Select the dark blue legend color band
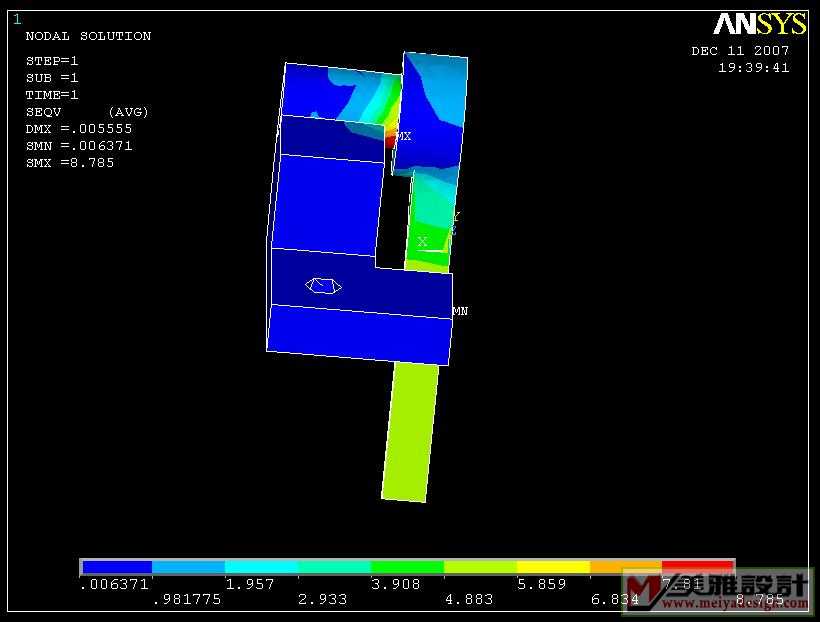The height and width of the screenshot is (622, 820). [117, 567]
